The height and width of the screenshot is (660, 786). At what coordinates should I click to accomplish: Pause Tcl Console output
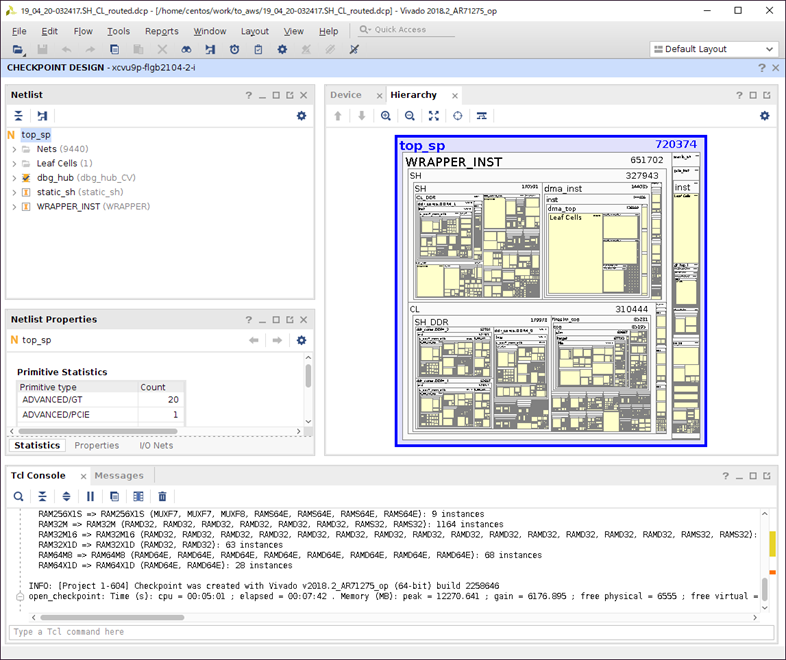[x=90, y=497]
